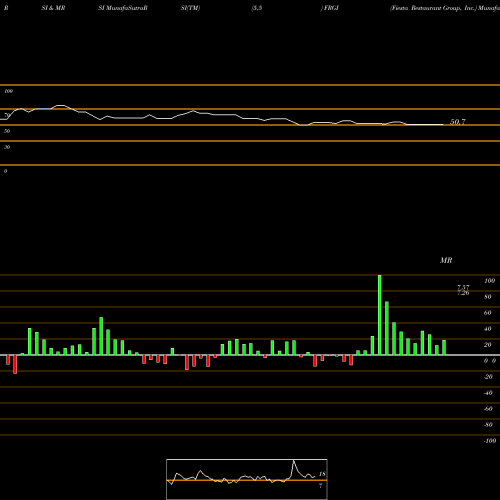500x500 pixels.
Task: Click the RSI value label 50.7
Action: (458, 122)
